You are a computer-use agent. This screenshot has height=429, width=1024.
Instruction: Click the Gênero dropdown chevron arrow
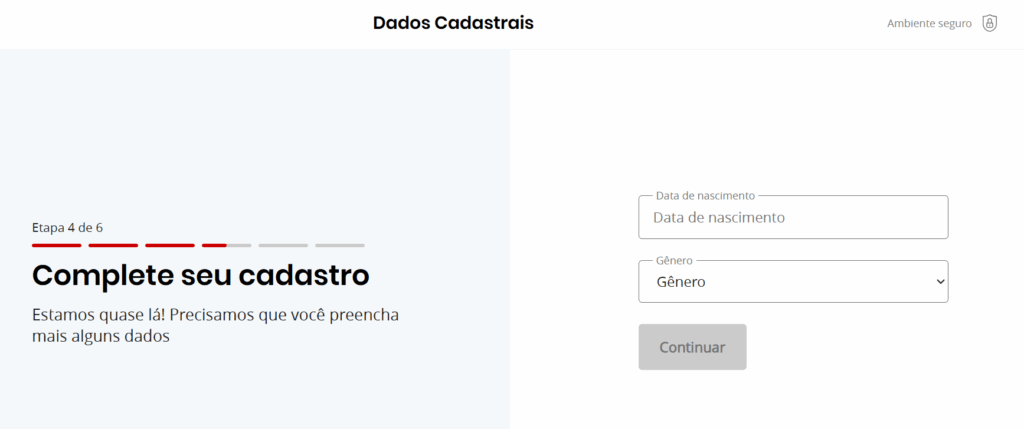tap(939, 282)
